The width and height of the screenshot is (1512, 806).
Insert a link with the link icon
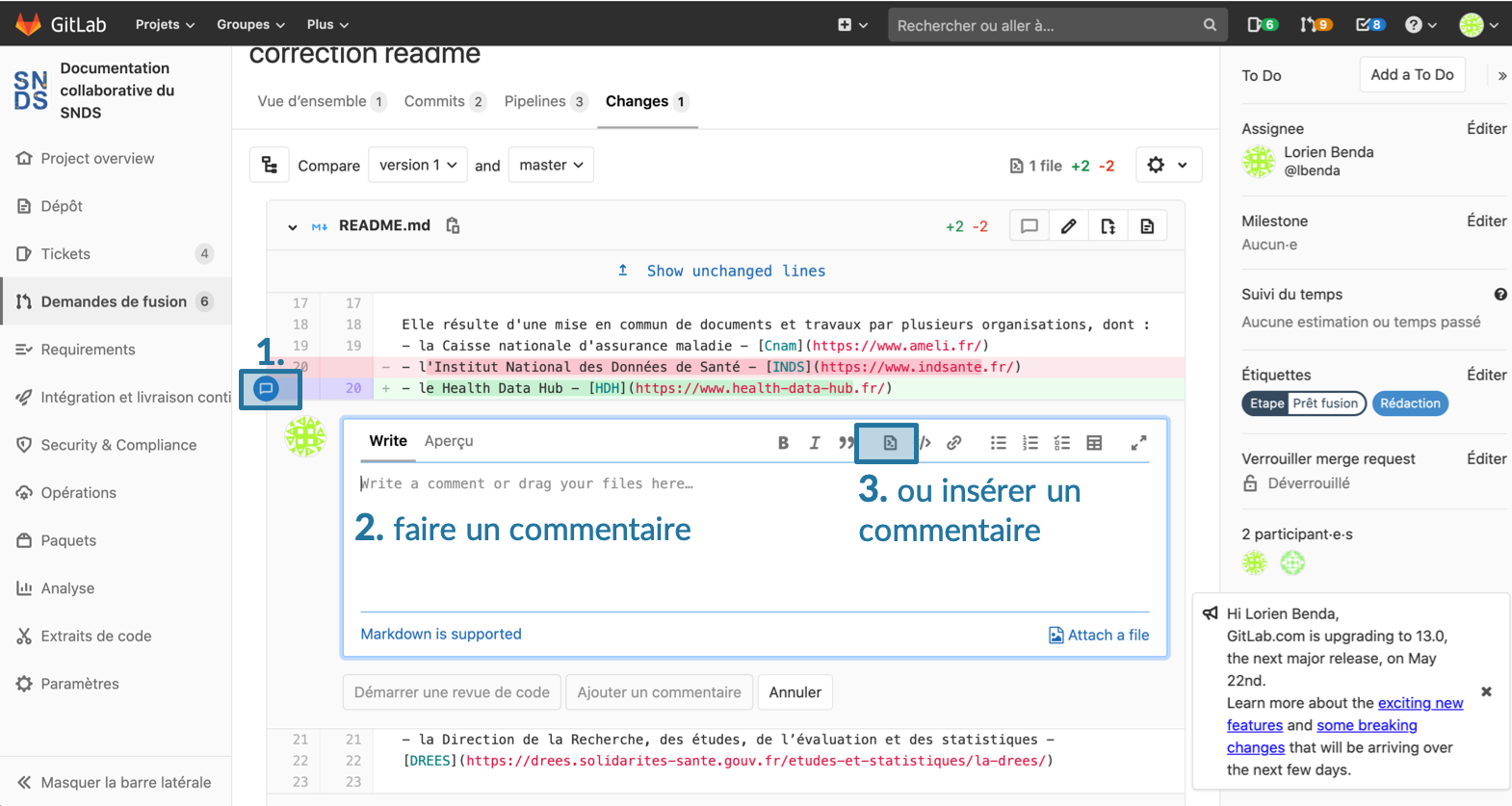tap(954, 443)
